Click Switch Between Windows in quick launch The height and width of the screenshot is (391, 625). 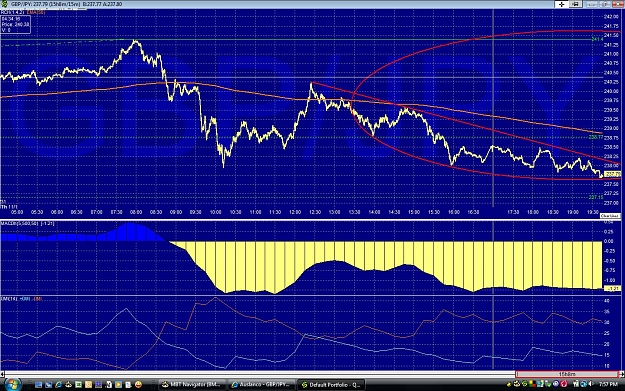49,385
